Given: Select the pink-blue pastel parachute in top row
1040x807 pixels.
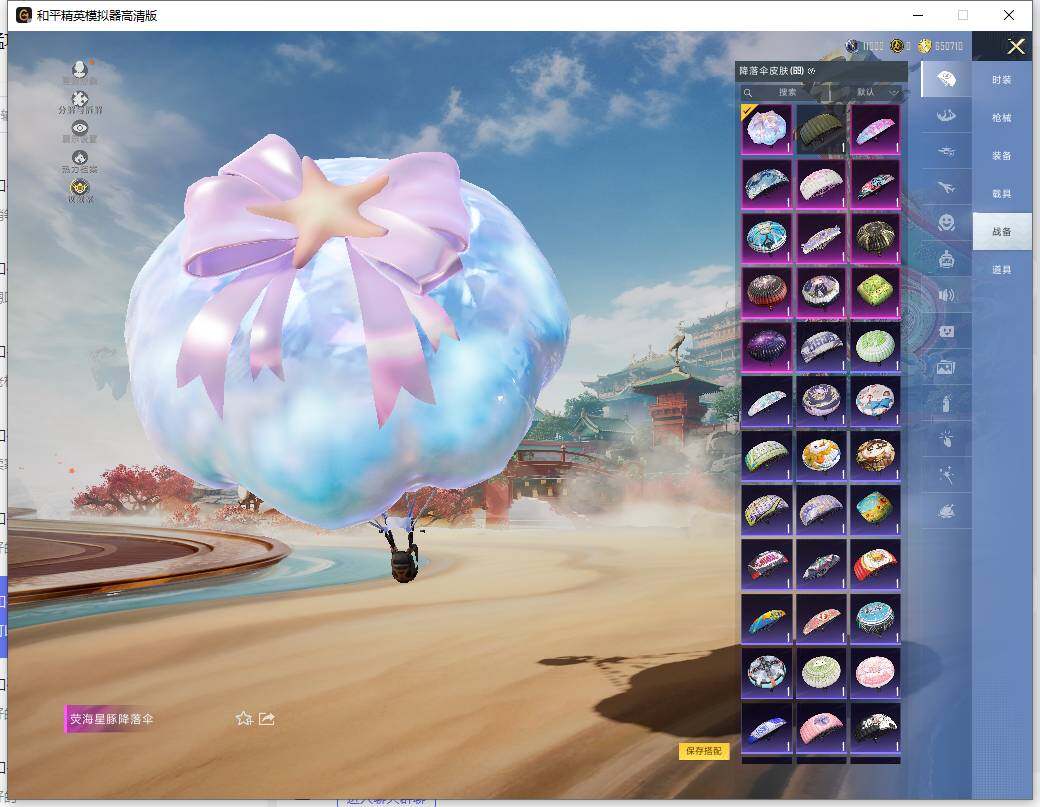Looking at the screenshot, I should [875, 129].
